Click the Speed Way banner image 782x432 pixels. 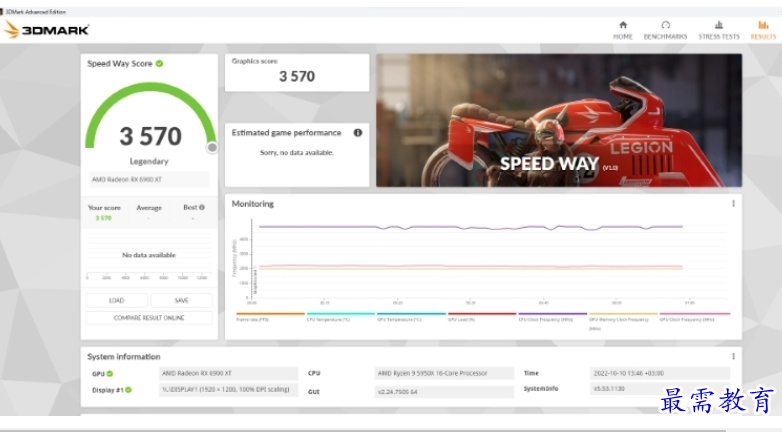[x=559, y=120]
